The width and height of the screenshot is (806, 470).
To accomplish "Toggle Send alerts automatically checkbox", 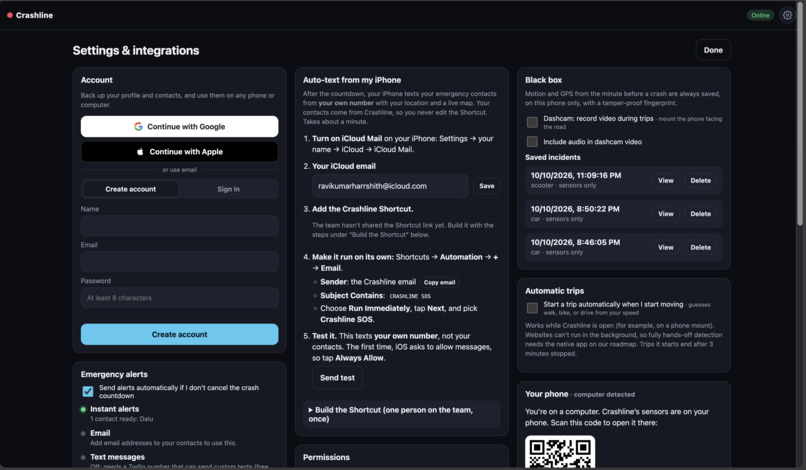I will coord(88,391).
